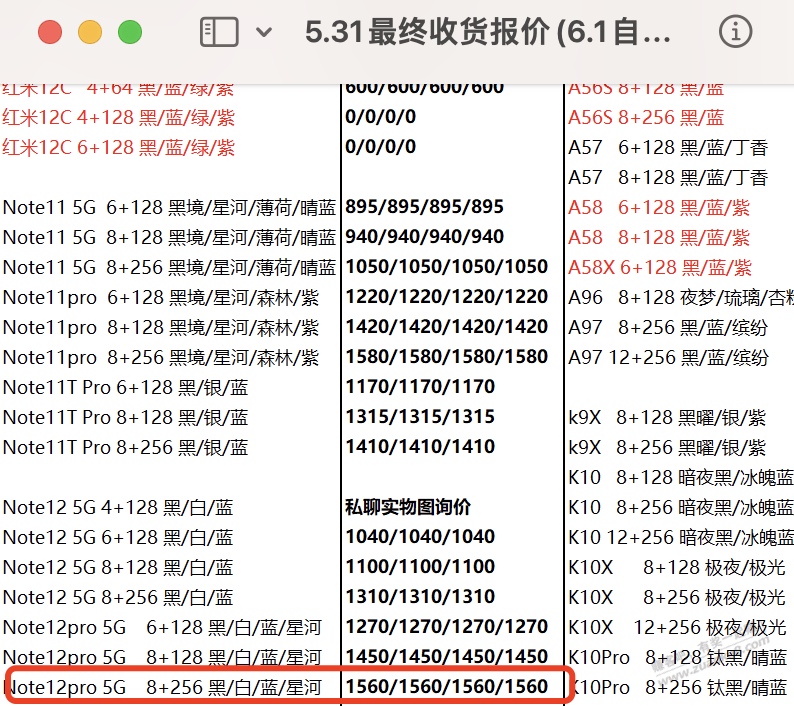Screen dimensions: 794x706
Task: Select k9X 8+128 黑曜/银/紫 entry
Action: pos(667,418)
